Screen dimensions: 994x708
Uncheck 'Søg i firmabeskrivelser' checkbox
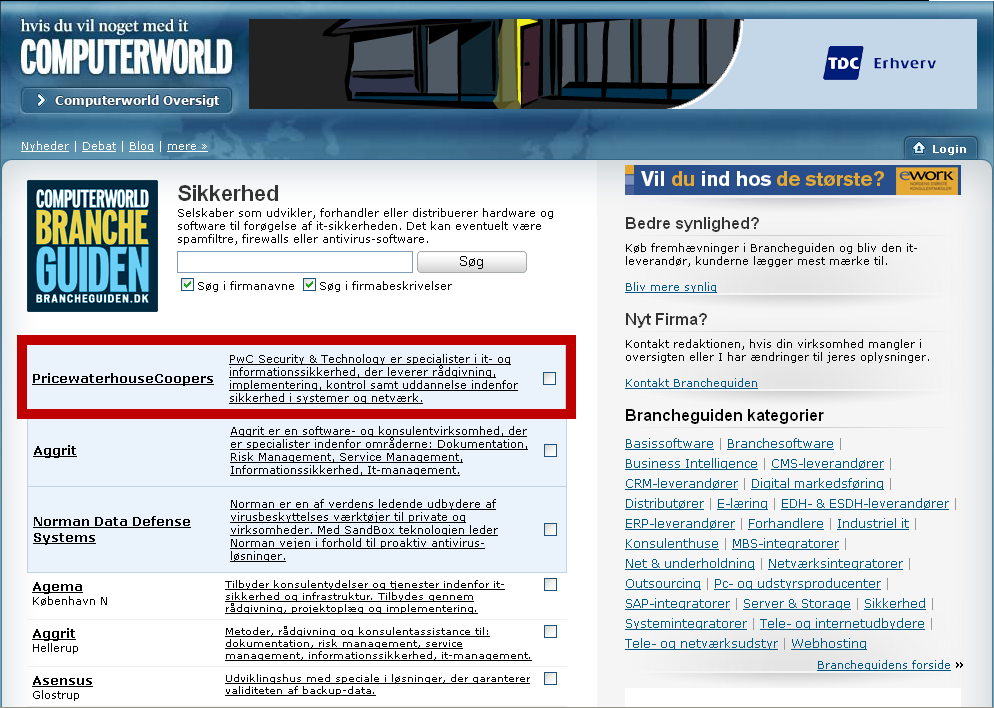pos(309,285)
